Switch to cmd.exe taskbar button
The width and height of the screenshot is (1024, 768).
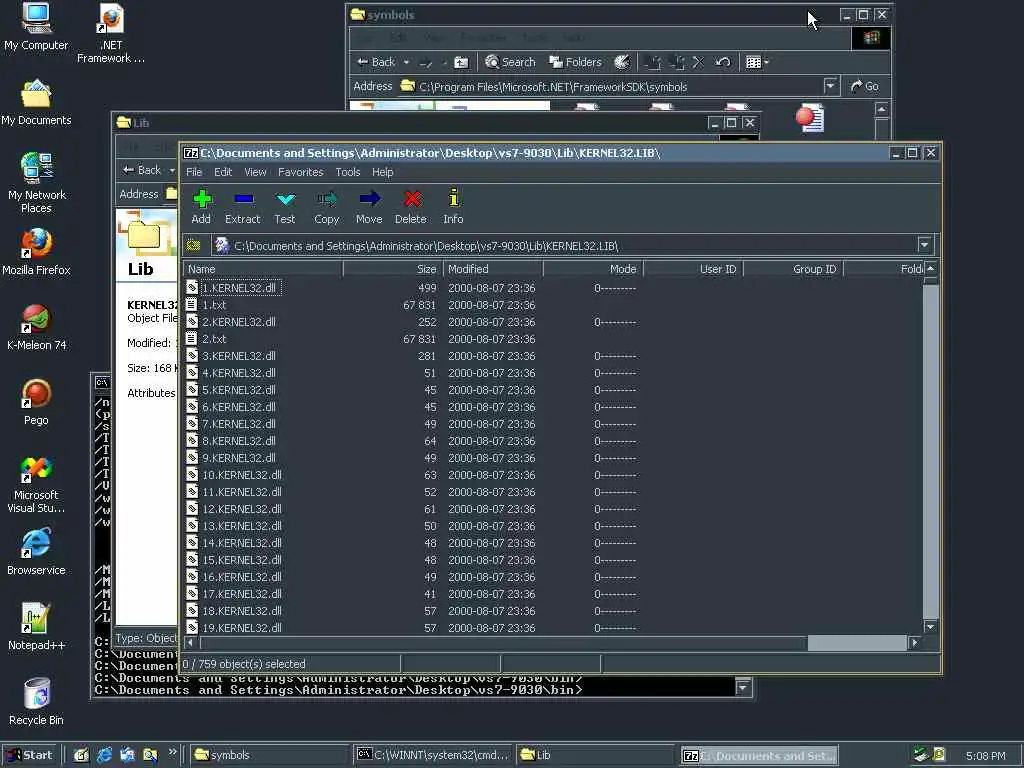(x=432, y=755)
